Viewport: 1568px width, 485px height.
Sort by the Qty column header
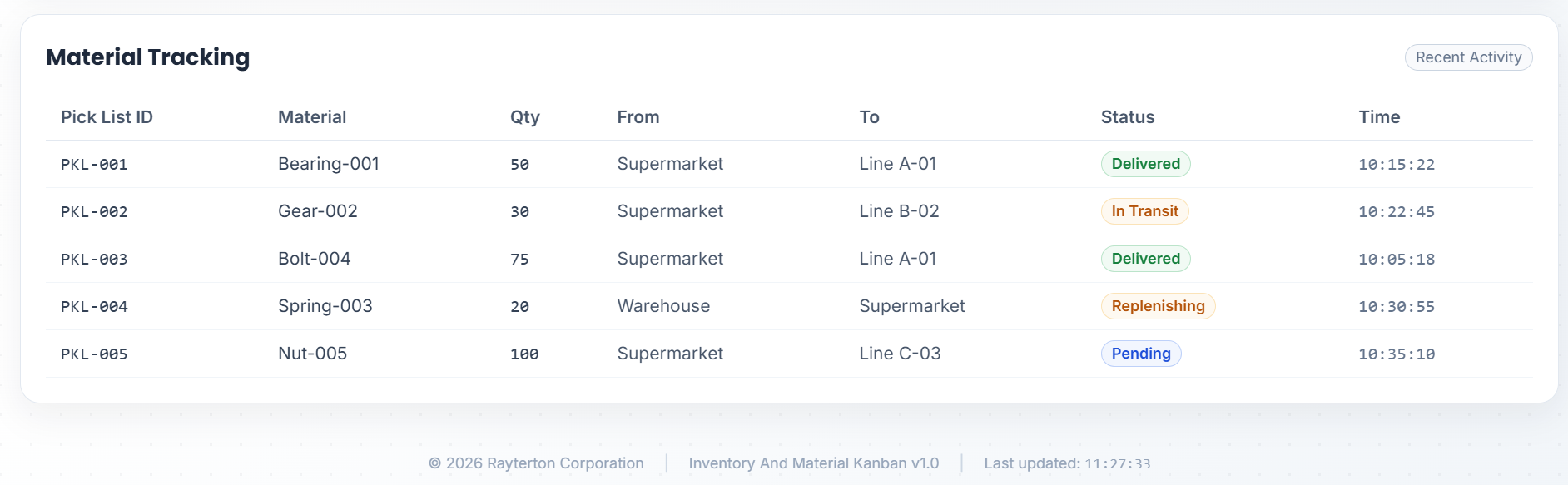coord(524,117)
